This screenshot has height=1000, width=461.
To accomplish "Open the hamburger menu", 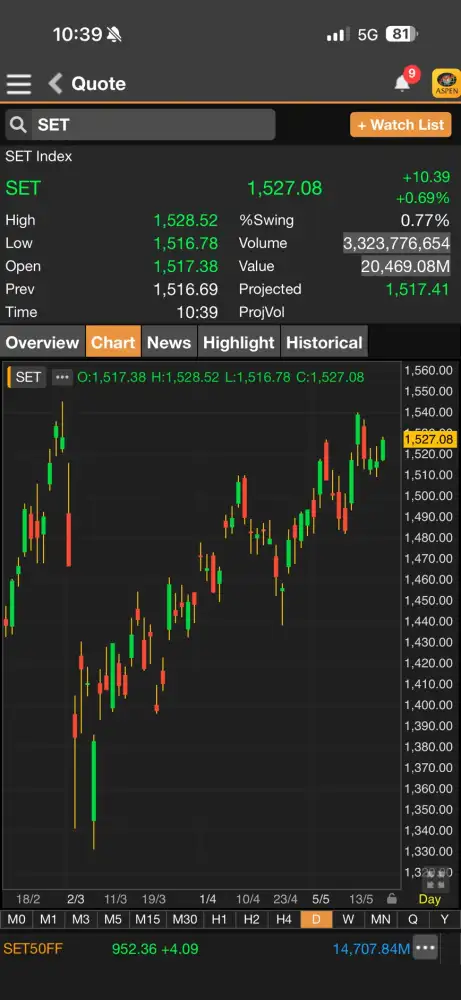I will (18, 84).
